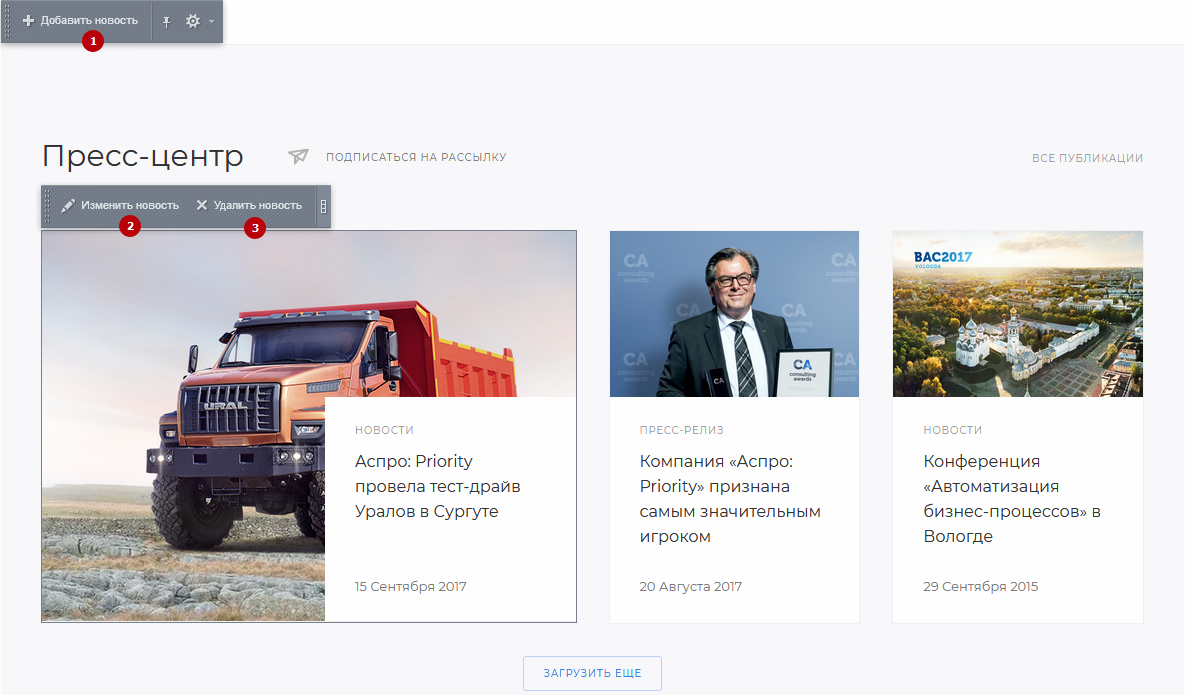Viewport: 1188px width, 695px height.
Task: Open the man with award photo
Action: point(734,314)
